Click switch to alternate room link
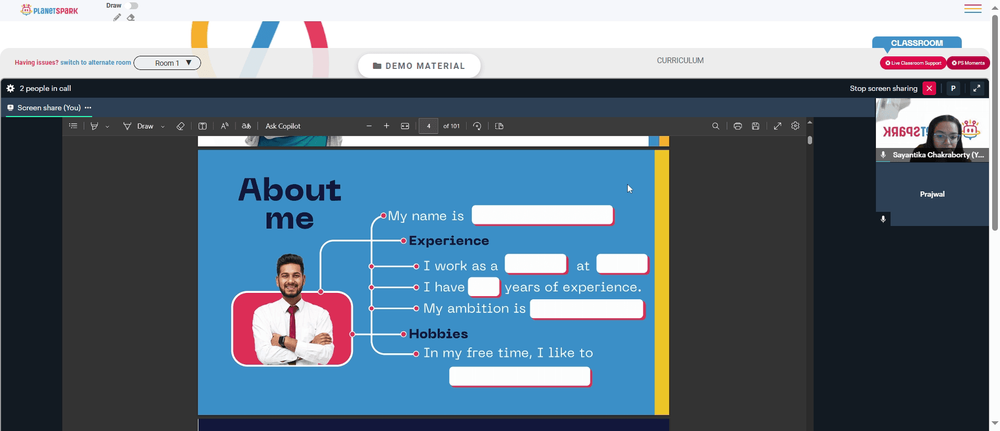 coord(96,63)
